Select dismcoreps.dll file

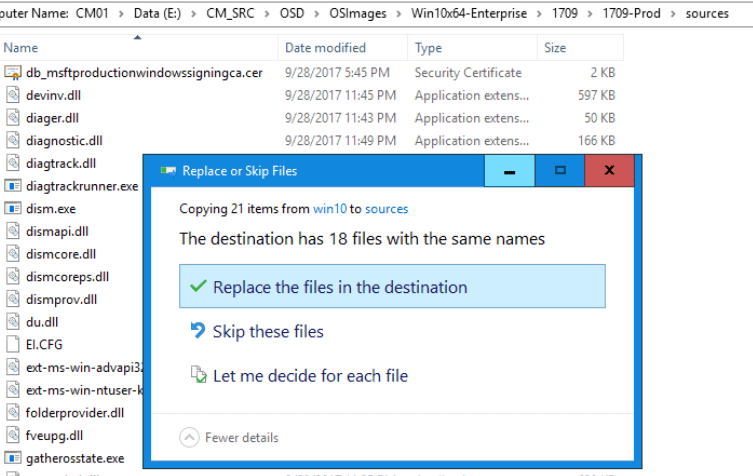[x=67, y=277]
